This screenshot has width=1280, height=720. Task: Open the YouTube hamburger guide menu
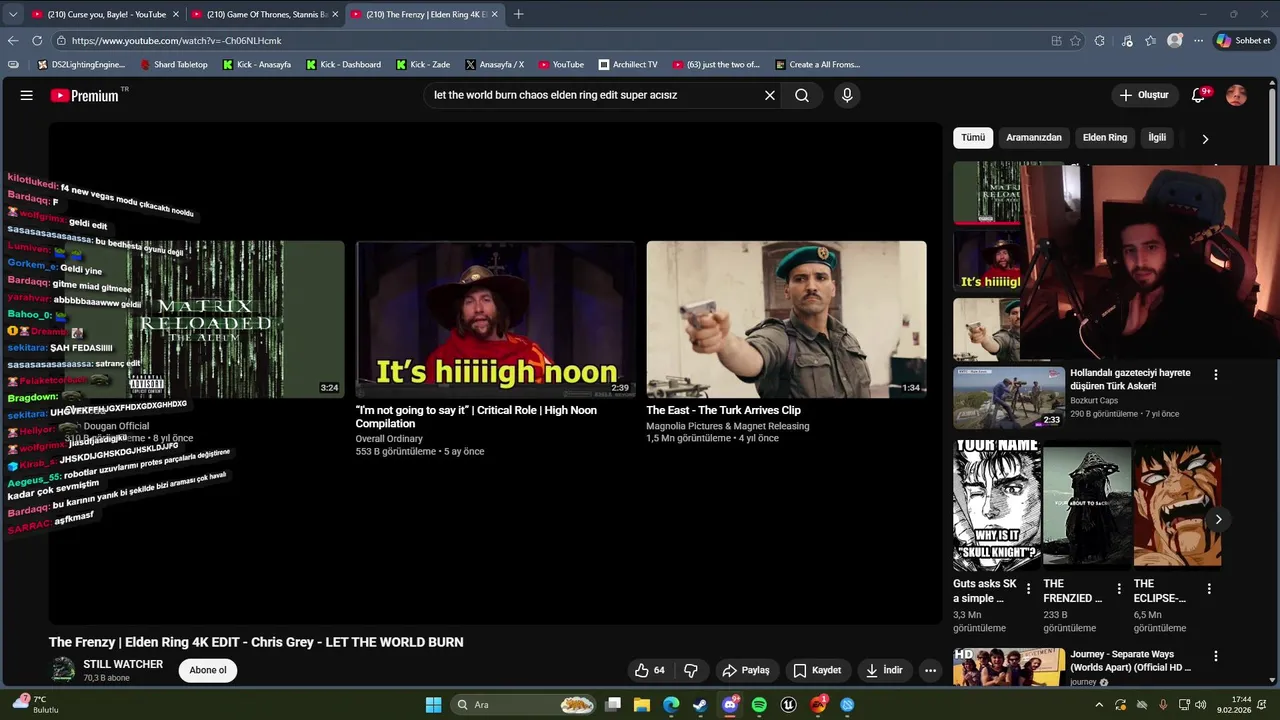click(27, 95)
